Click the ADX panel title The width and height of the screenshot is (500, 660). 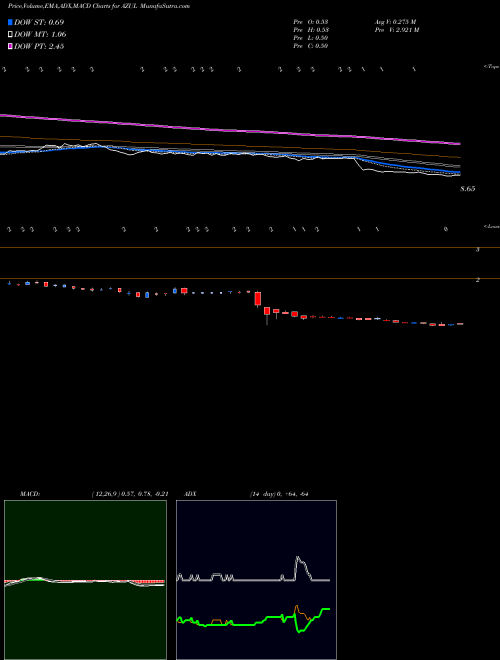pos(190,494)
